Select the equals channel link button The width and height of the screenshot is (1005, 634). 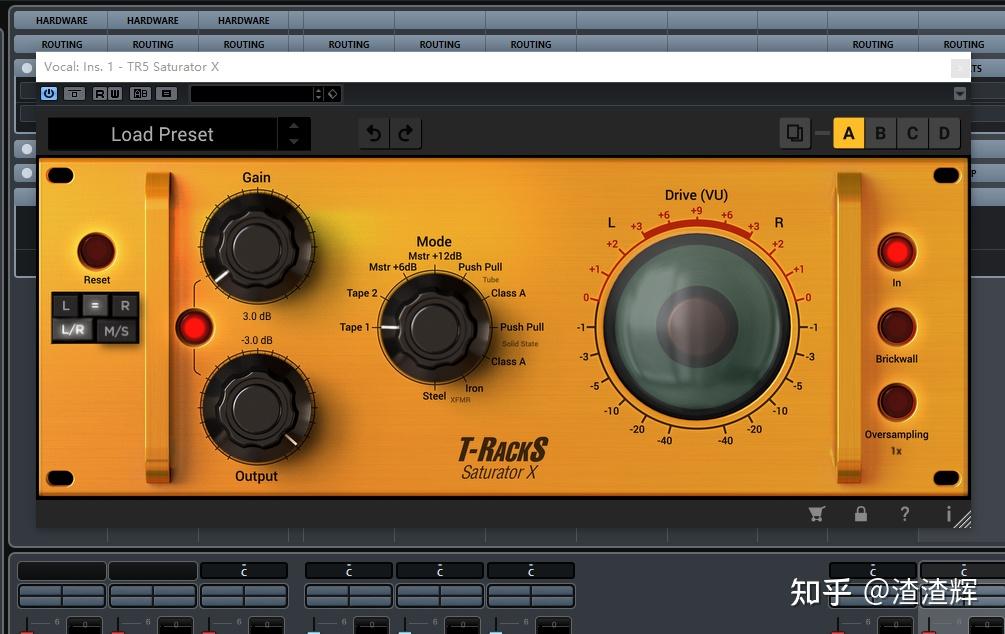95,306
